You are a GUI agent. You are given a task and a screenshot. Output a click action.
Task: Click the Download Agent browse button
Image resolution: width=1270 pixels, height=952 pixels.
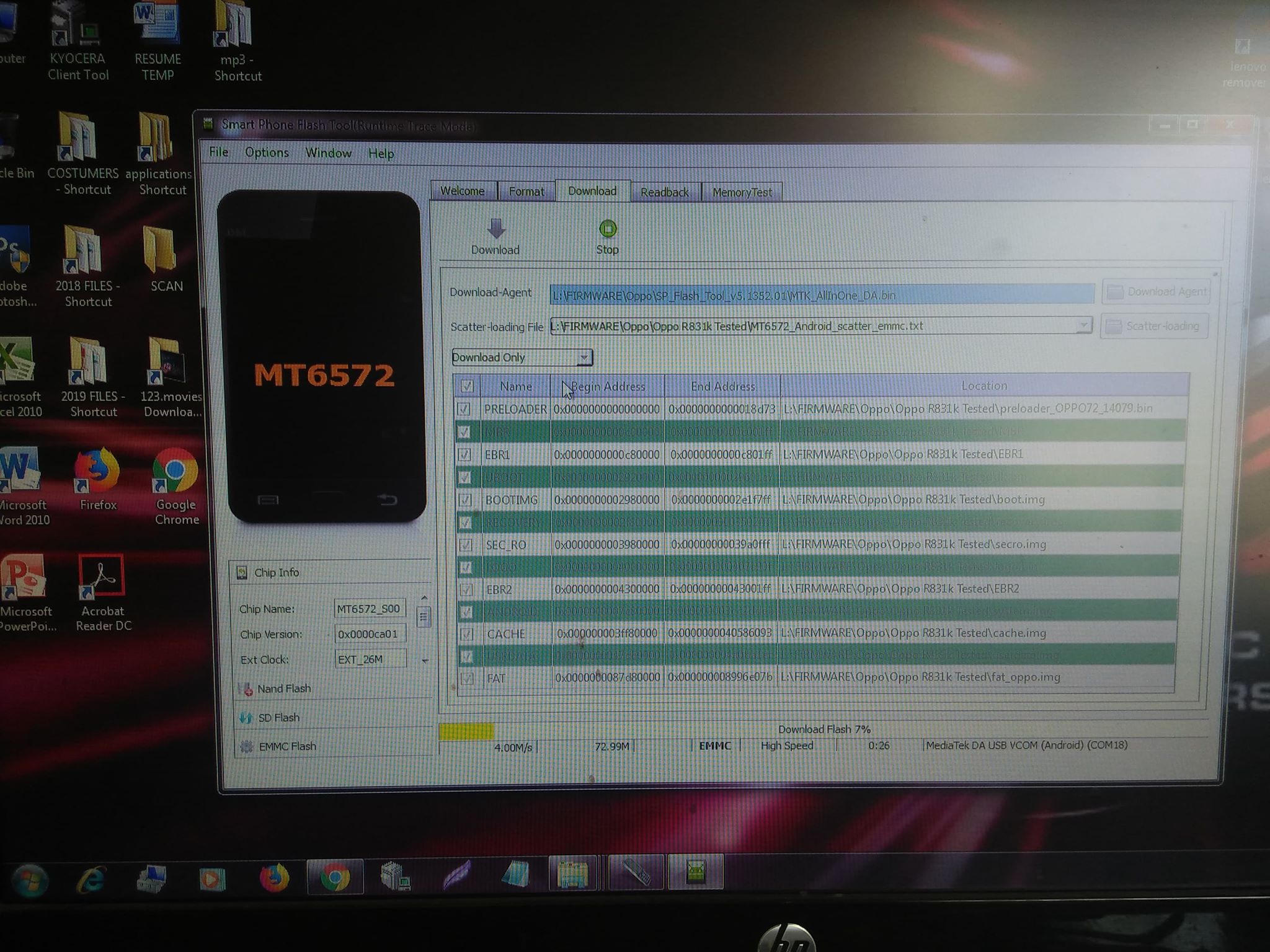[1157, 292]
